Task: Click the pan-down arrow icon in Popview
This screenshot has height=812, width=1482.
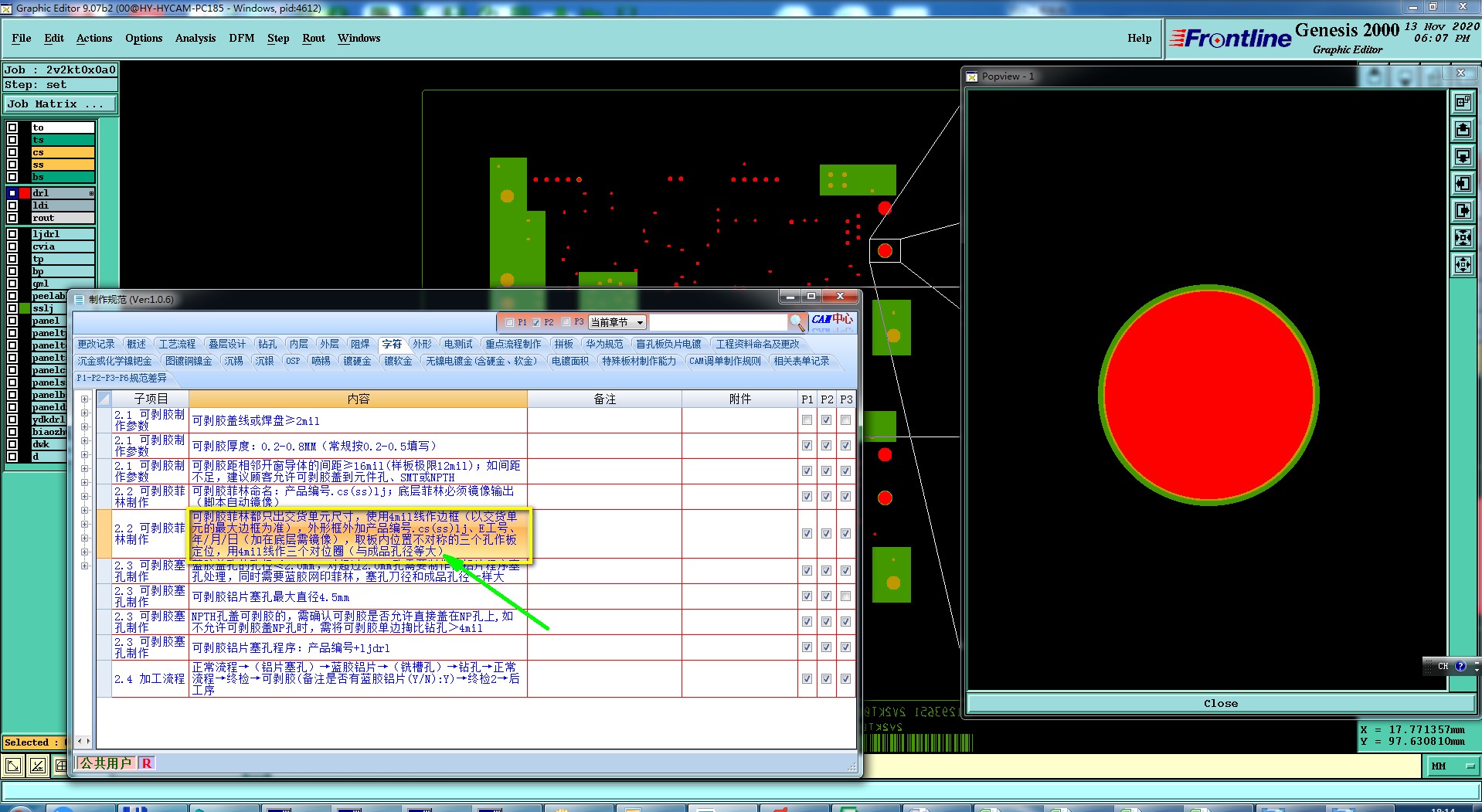Action: point(1463,156)
